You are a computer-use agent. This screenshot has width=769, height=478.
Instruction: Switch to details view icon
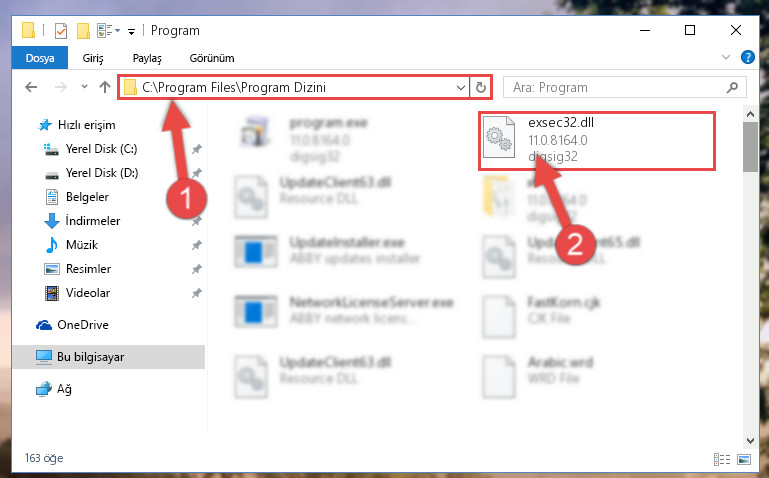(x=721, y=459)
